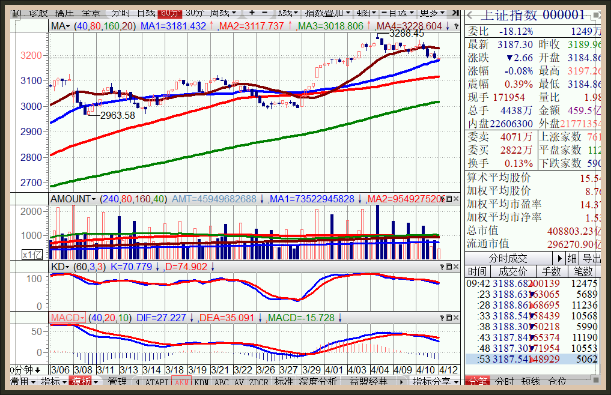
Task: Open the period selector at bottom left
Action: 25,369
